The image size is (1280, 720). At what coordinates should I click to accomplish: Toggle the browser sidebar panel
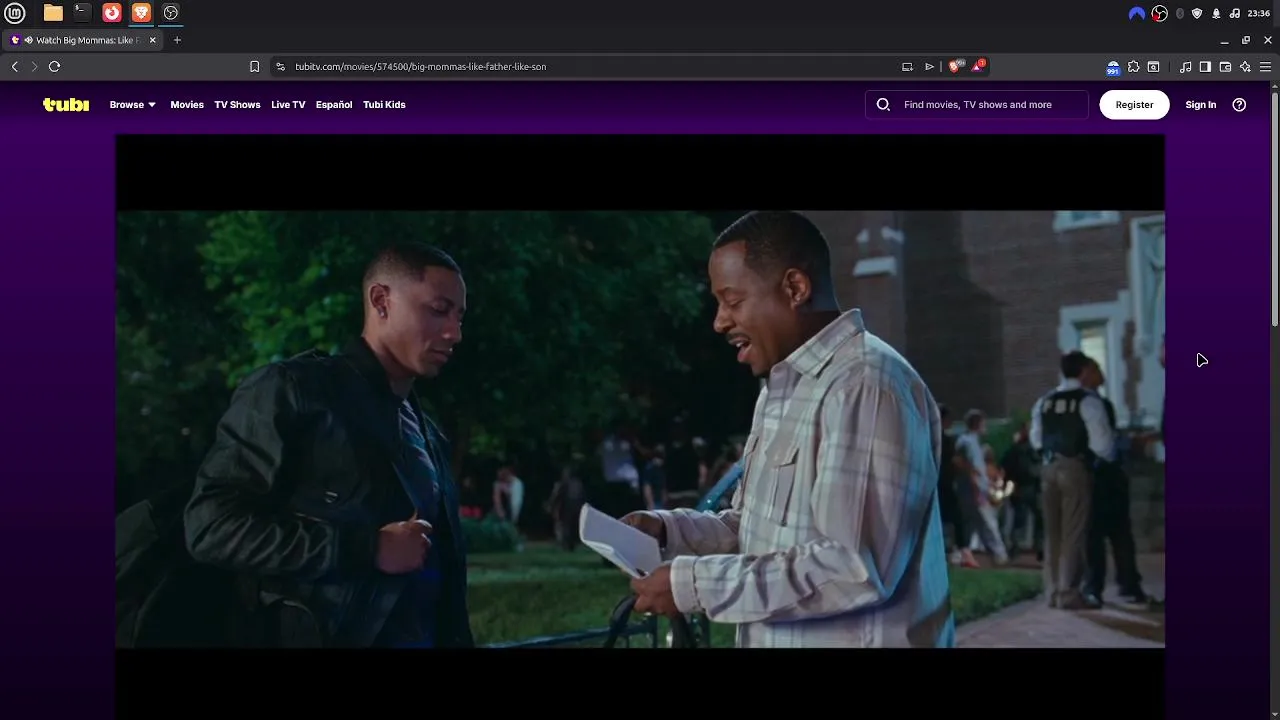coord(1205,66)
